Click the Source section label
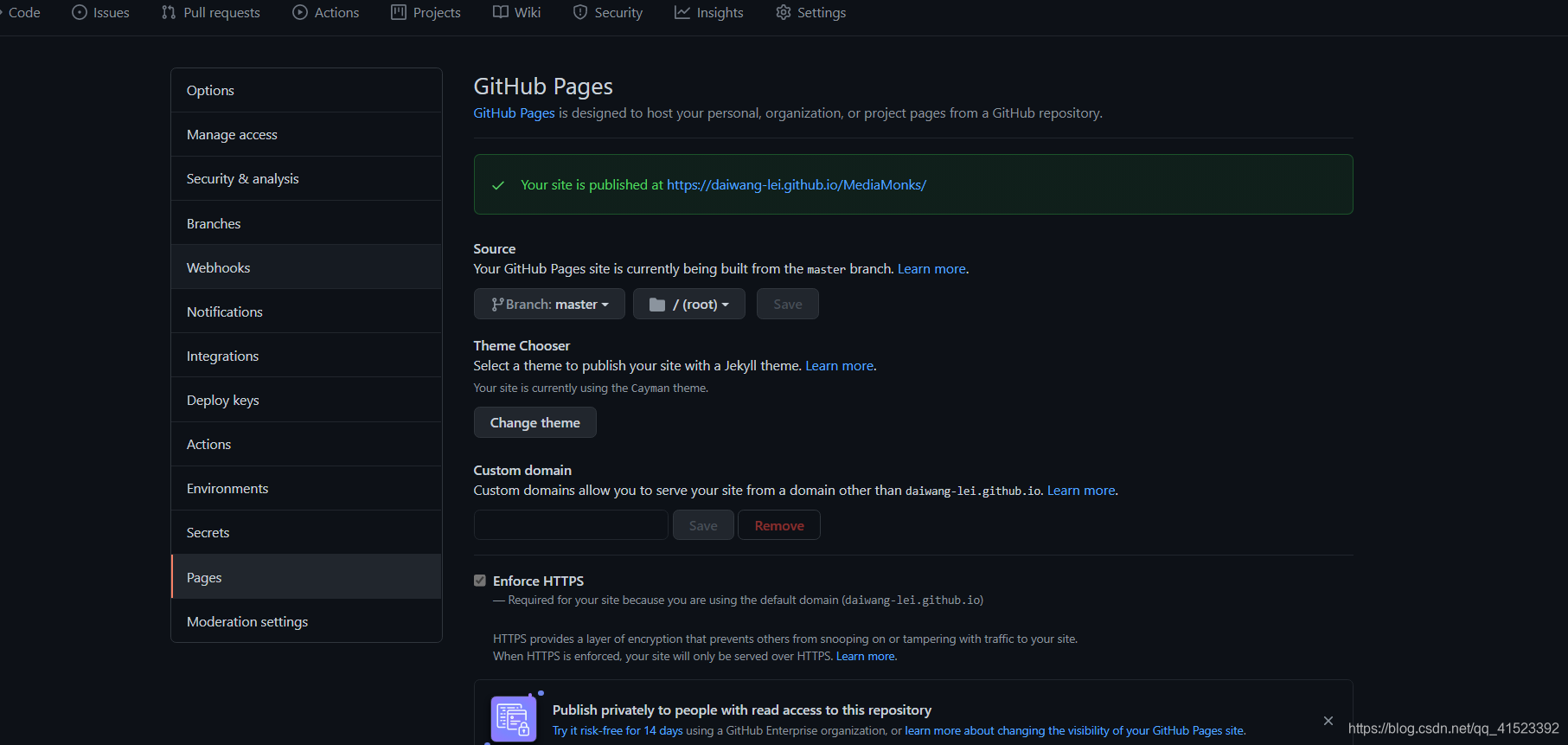1568x745 pixels. 495,248
